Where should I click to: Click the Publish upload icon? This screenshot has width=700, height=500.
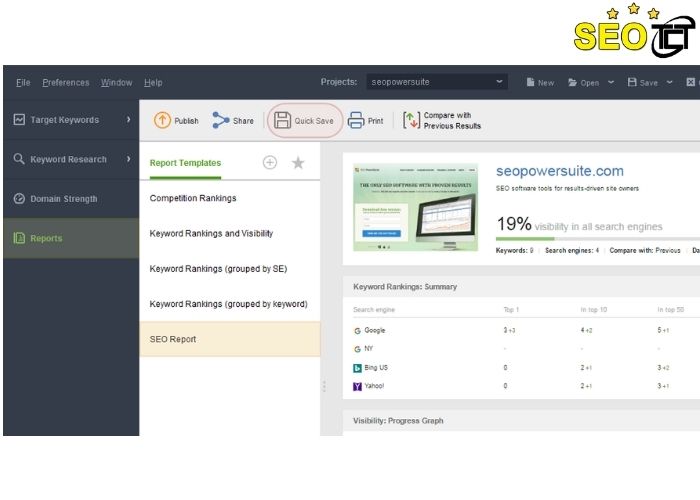162,120
